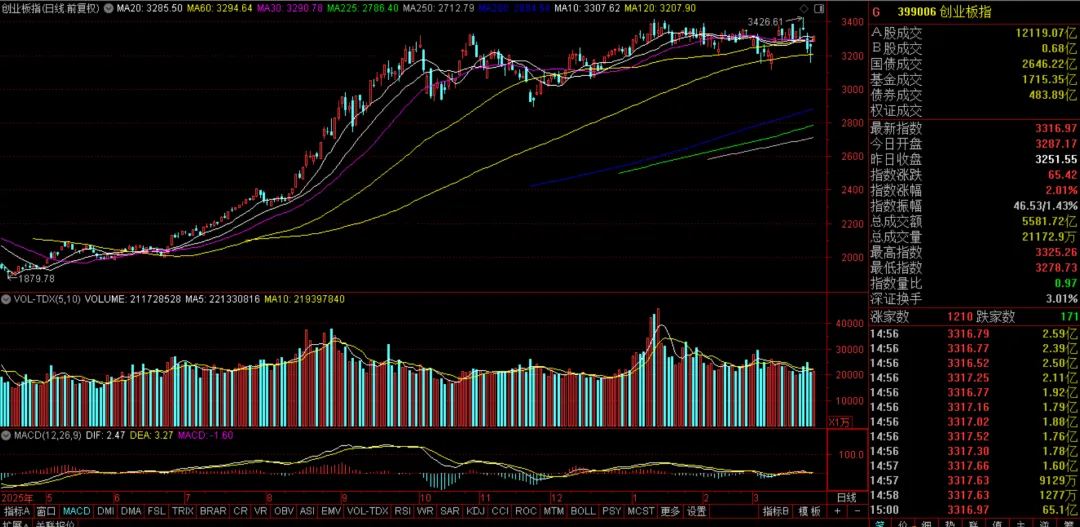Image resolution: width=1080 pixels, height=527 pixels.
Task: Click the 深证换手 value 3.01%
Action: [x=1062, y=299]
